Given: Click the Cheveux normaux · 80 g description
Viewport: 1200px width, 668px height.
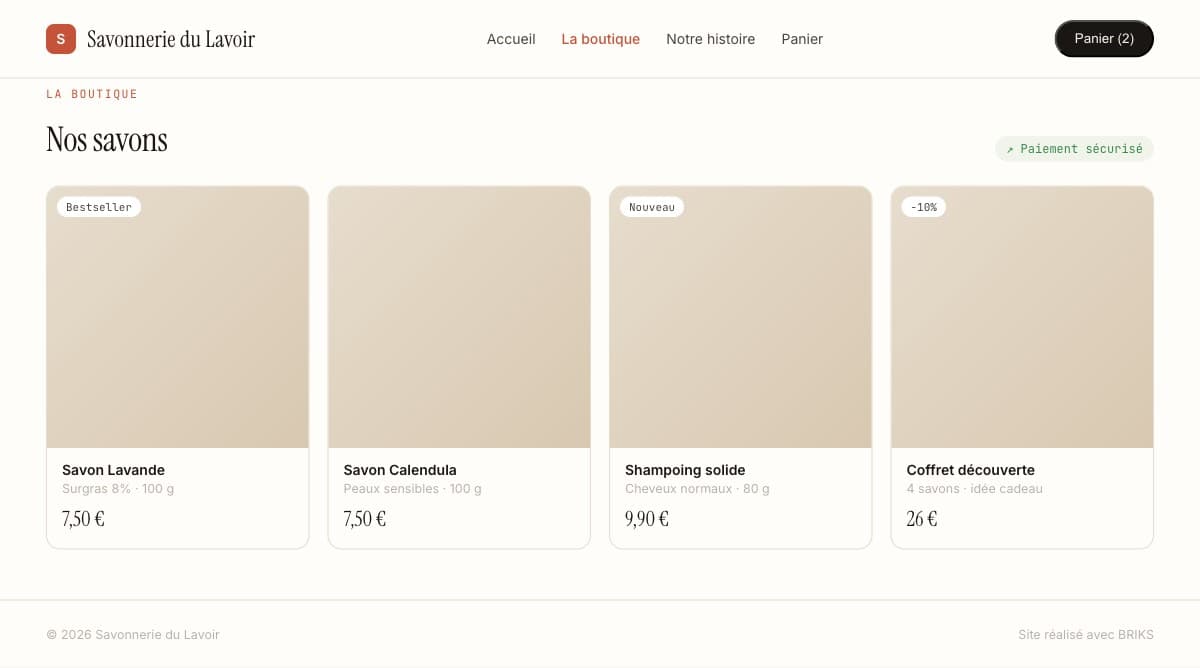Looking at the screenshot, I should (697, 489).
